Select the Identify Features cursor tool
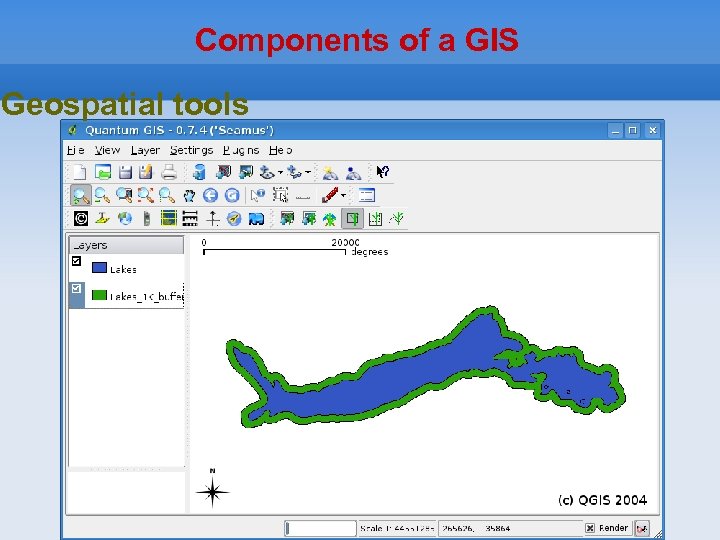This screenshot has height=540, width=720. [258, 196]
